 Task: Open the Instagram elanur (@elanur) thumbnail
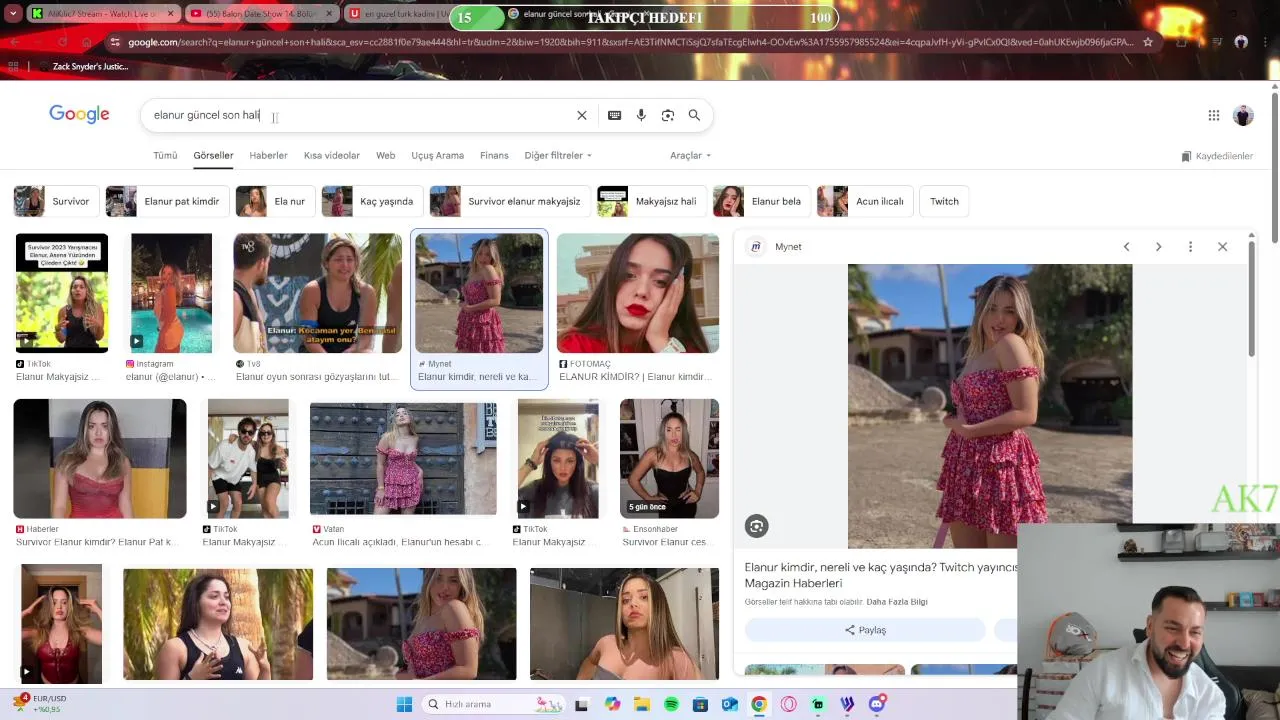pyautogui.click(x=171, y=293)
